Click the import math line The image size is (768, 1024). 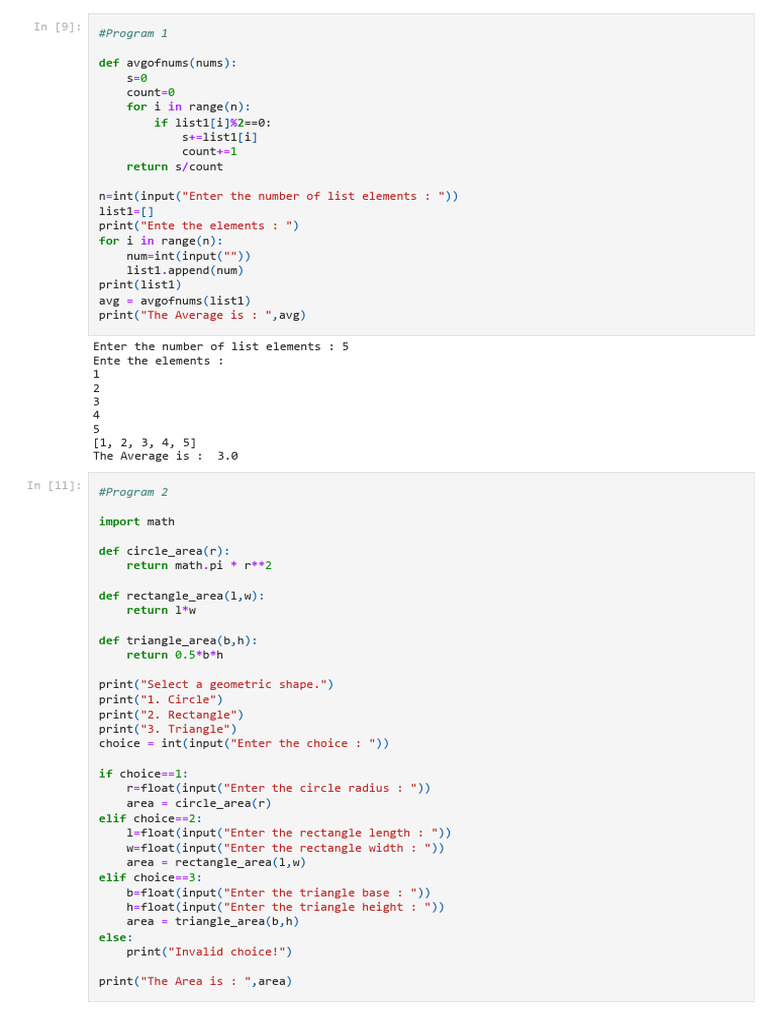(136, 521)
